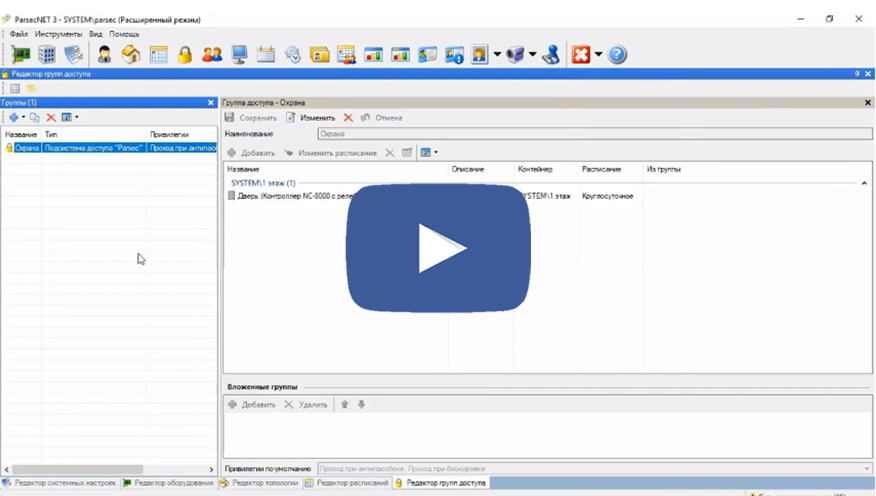Open the schedule calendar grid icon
The width and height of the screenshot is (876, 496).
(x=159, y=55)
